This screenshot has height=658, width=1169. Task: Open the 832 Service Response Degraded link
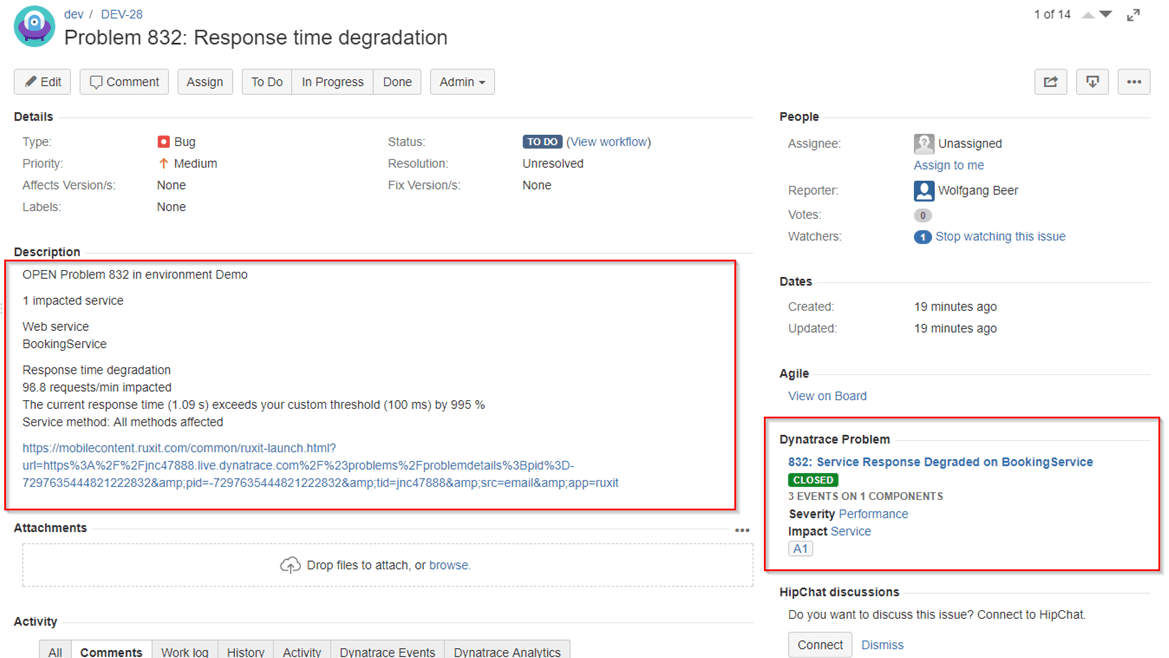940,462
